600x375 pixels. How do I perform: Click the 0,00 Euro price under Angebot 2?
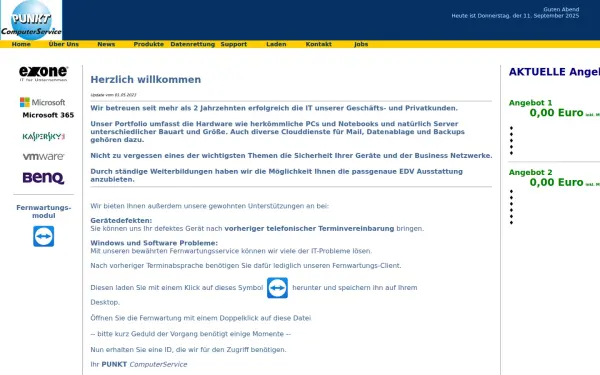coord(556,183)
